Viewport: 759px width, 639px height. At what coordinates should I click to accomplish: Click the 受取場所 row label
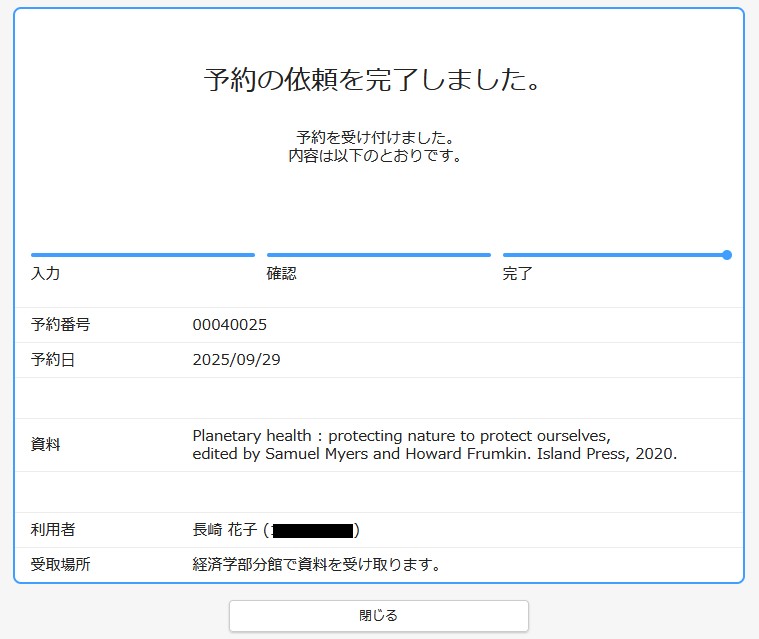point(61,565)
